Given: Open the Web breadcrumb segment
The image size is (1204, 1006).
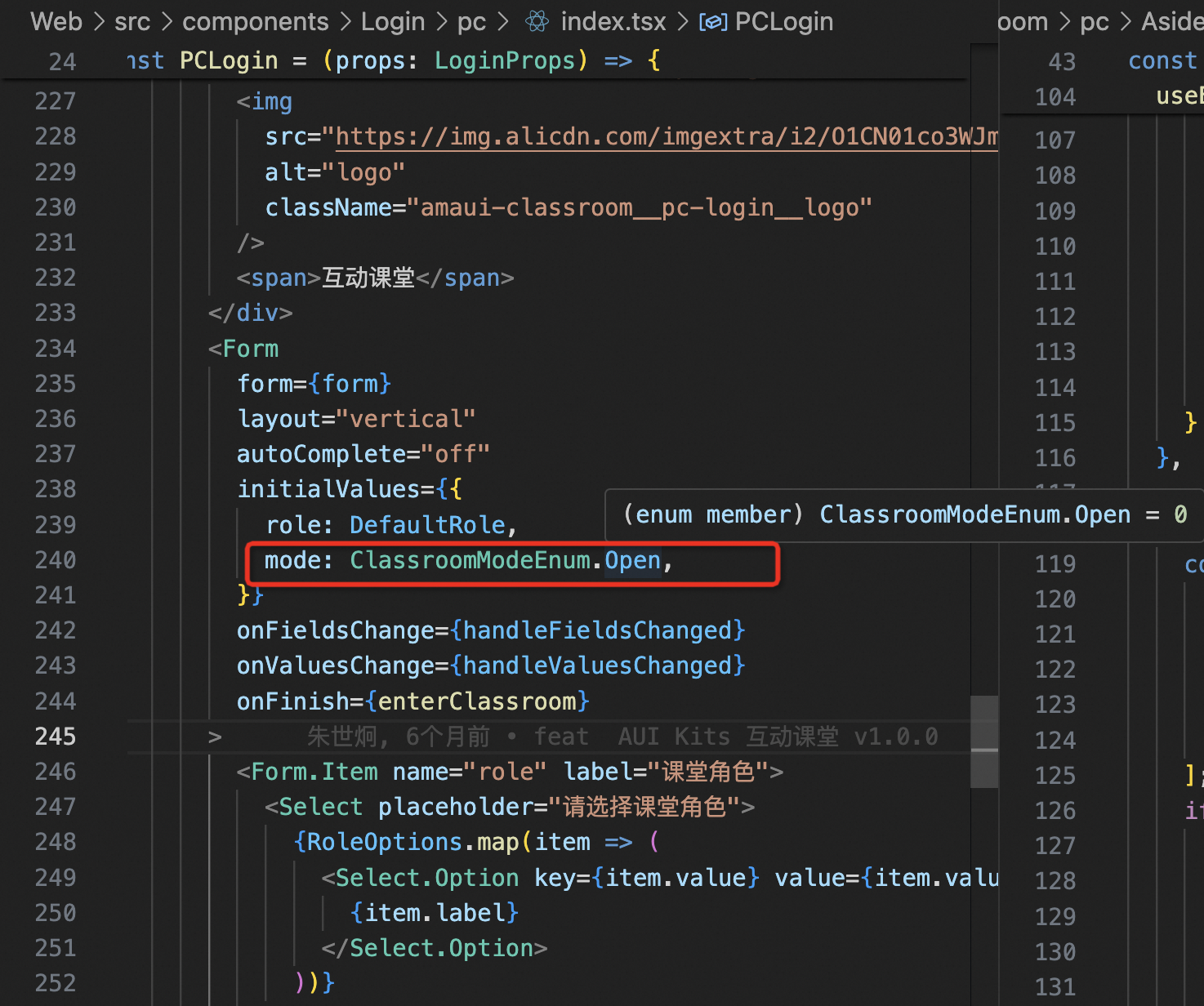Looking at the screenshot, I should (56, 21).
